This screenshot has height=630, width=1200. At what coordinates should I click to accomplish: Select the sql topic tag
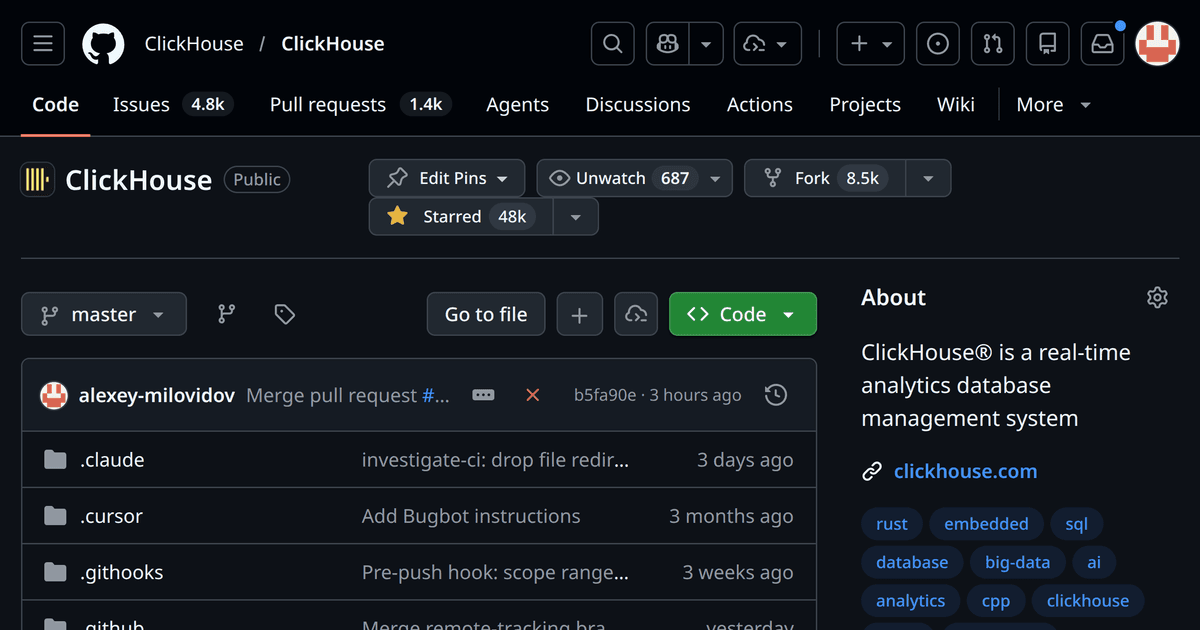point(1076,524)
